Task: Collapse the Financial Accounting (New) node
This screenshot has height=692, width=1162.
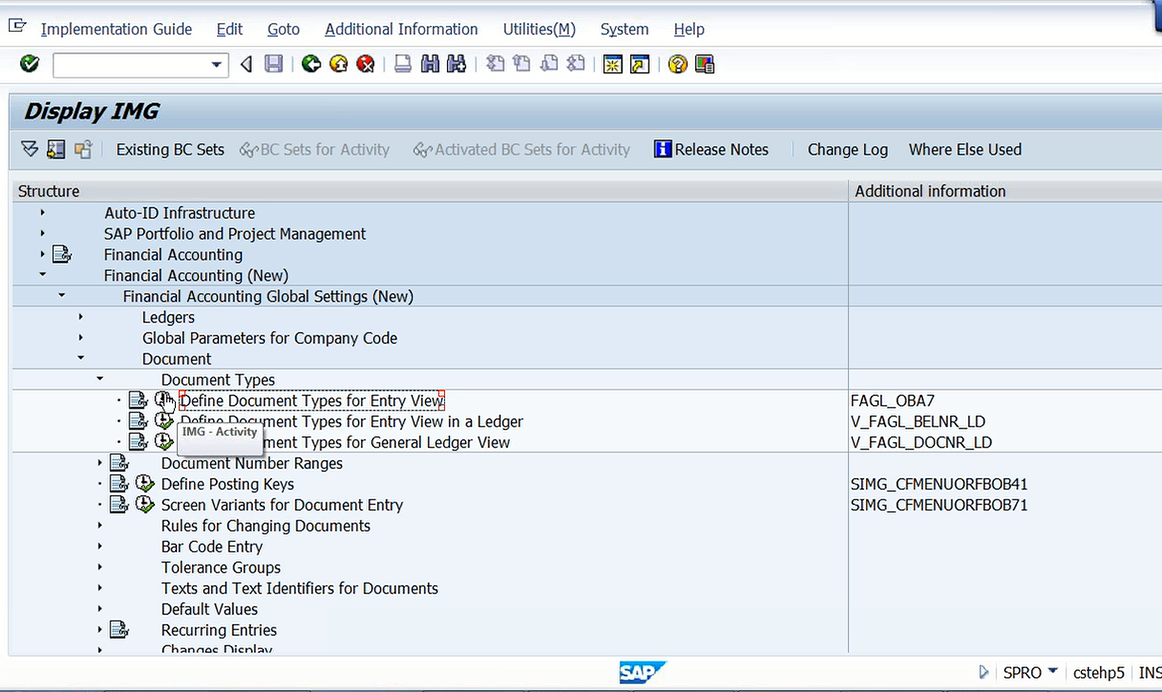Action: click(x=42, y=275)
